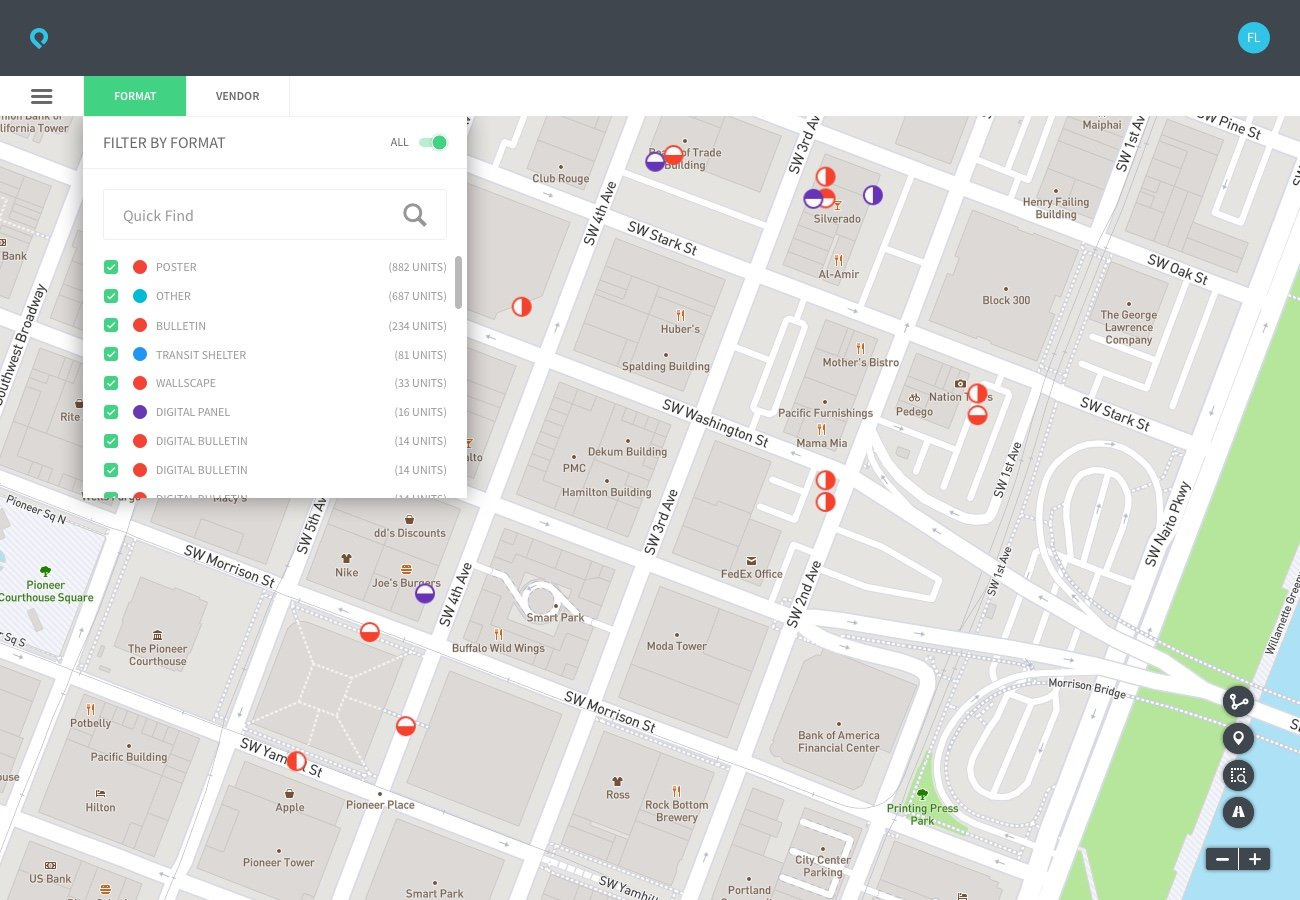Uncheck the OTHER checkbox
This screenshot has height=900, width=1300.
tap(111, 296)
